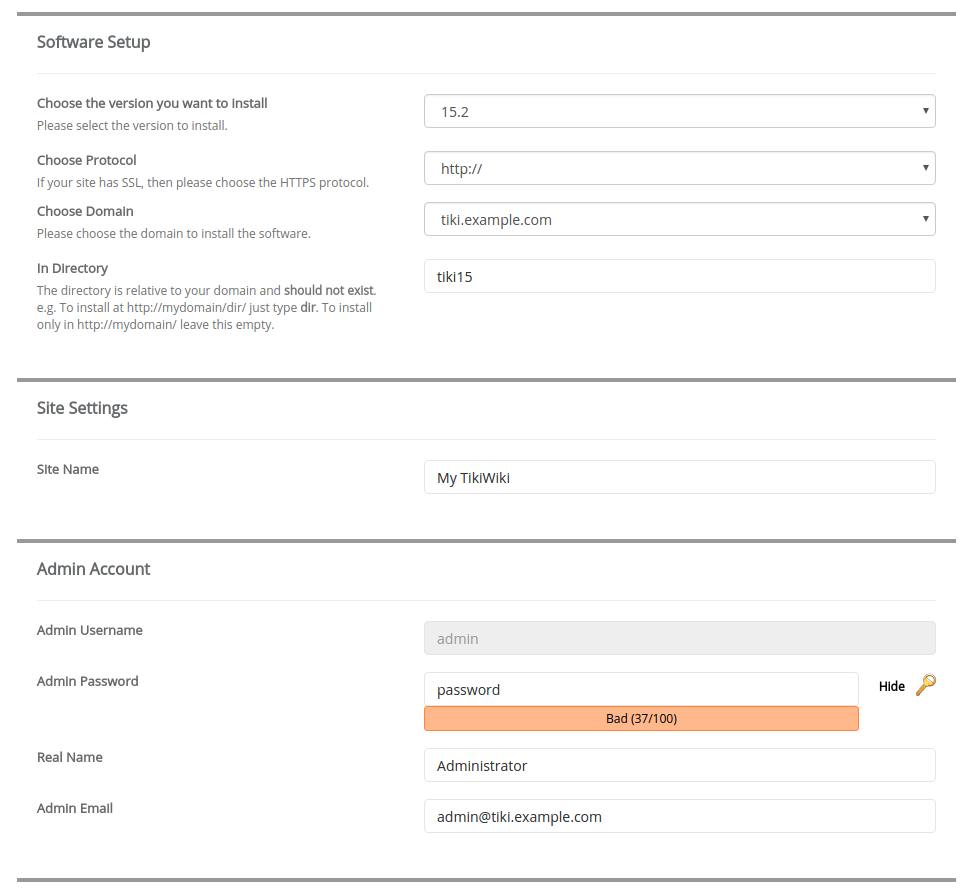Click the Software Setup section heading
The width and height of the screenshot is (971, 893).
point(94,42)
